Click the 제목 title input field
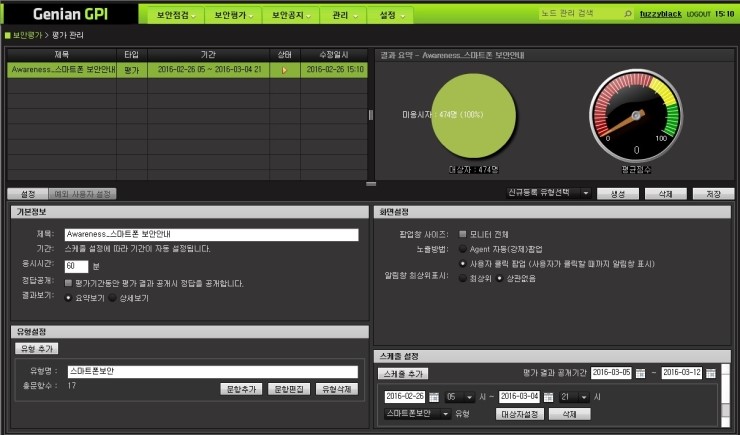This screenshot has height=435, width=740. coord(211,234)
